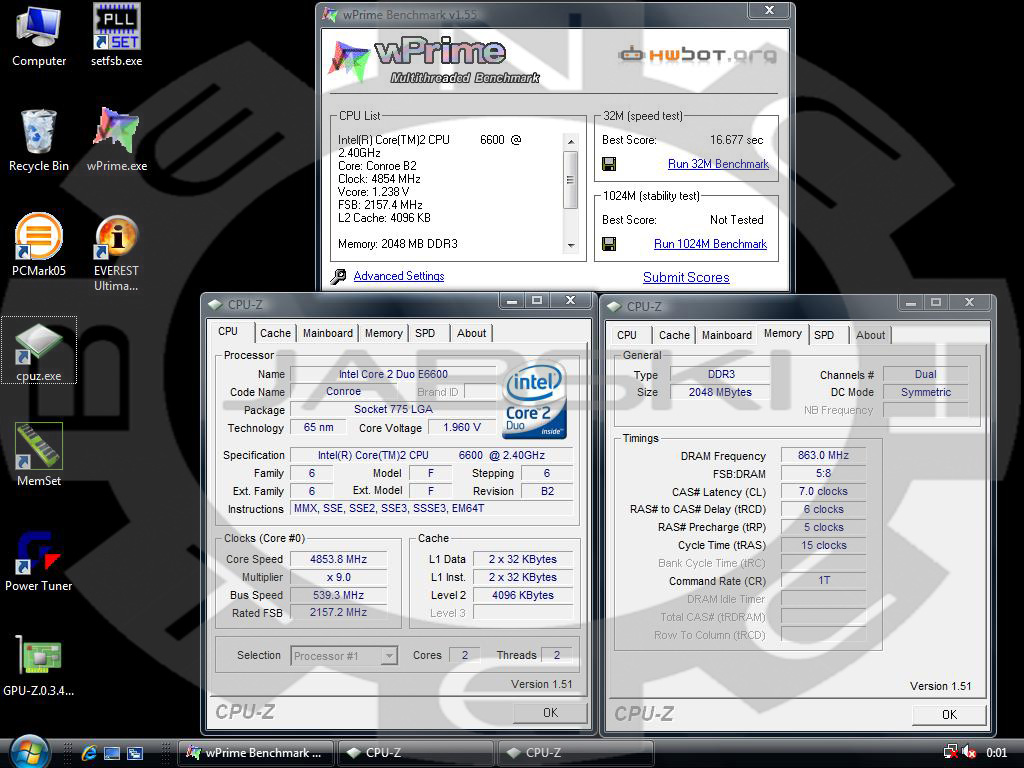Select the wPrime.exe desktop icon
This screenshot has height=768, width=1024.
coord(116,140)
